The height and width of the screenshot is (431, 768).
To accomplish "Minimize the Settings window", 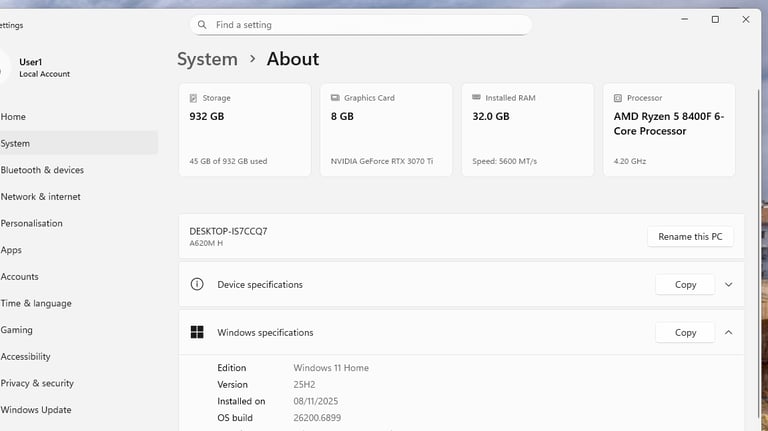I will 685,19.
